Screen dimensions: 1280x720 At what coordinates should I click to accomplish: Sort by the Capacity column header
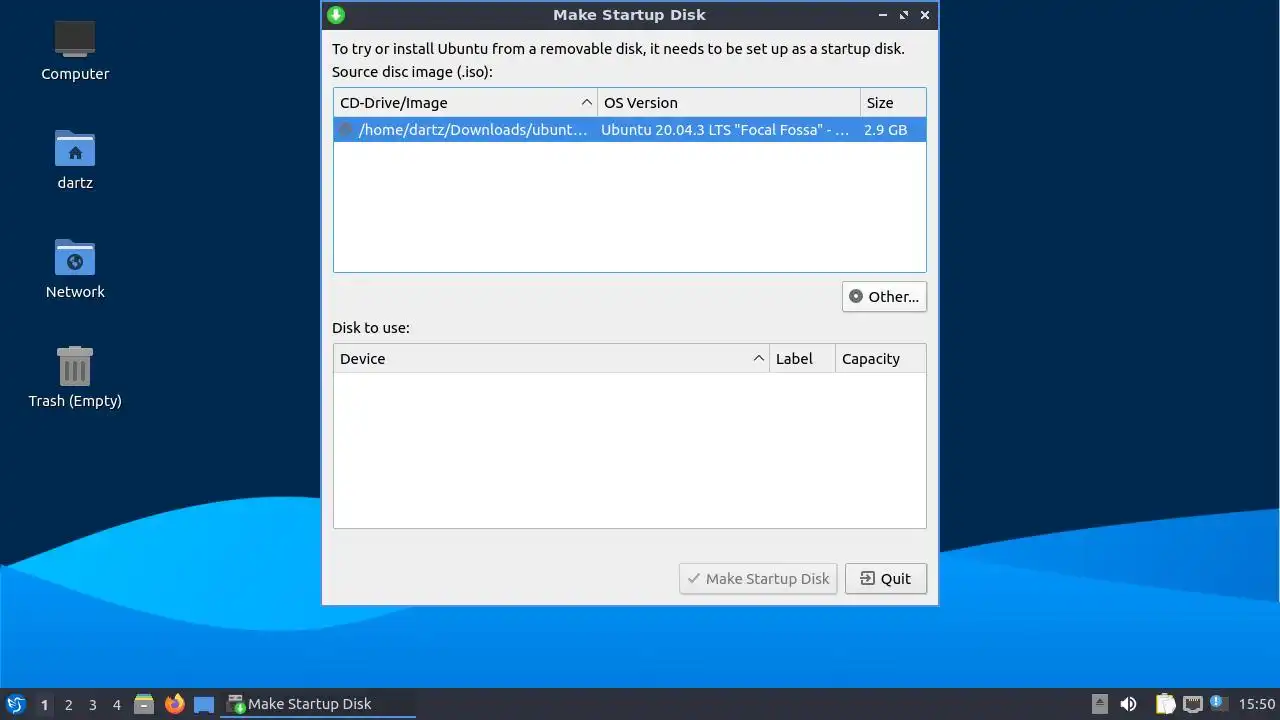pyautogui.click(x=880, y=359)
